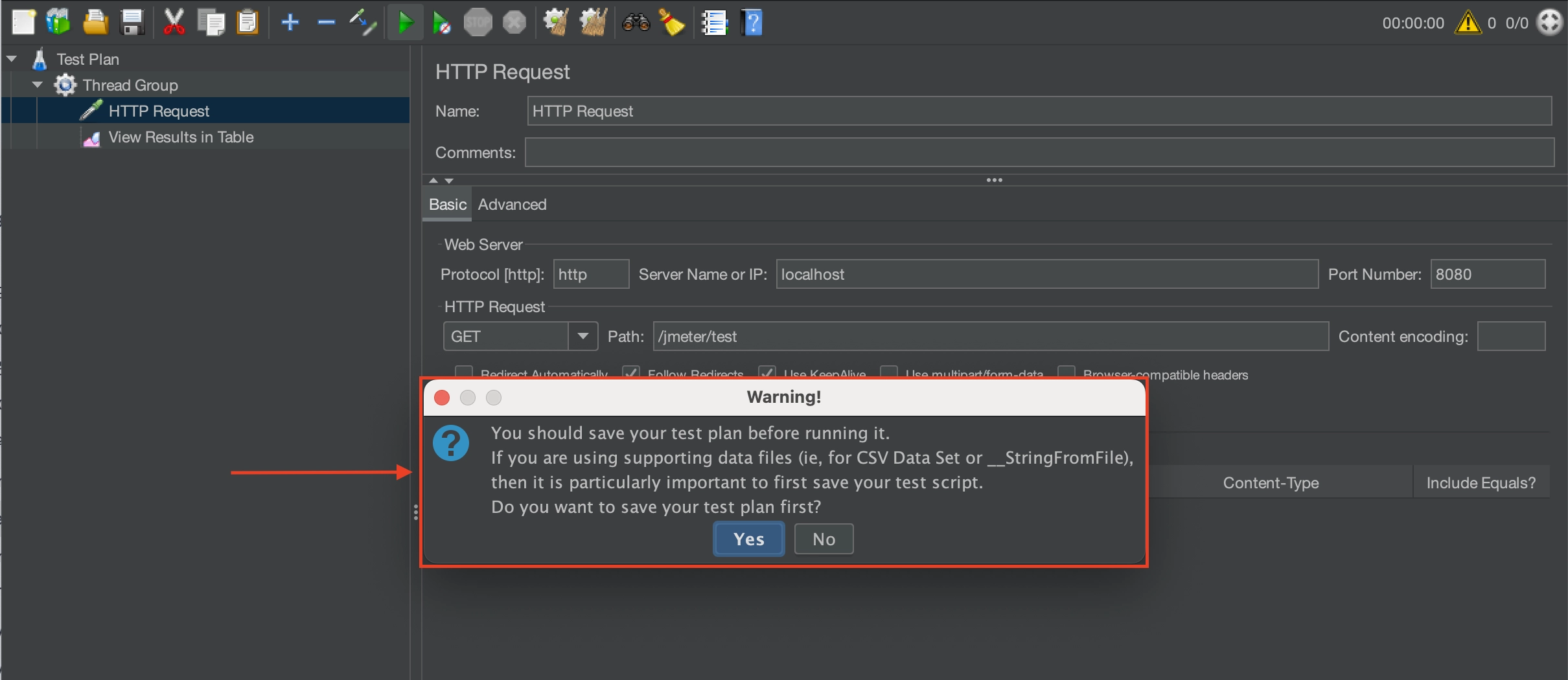Collapse the top panel with the up arrow

(x=433, y=180)
